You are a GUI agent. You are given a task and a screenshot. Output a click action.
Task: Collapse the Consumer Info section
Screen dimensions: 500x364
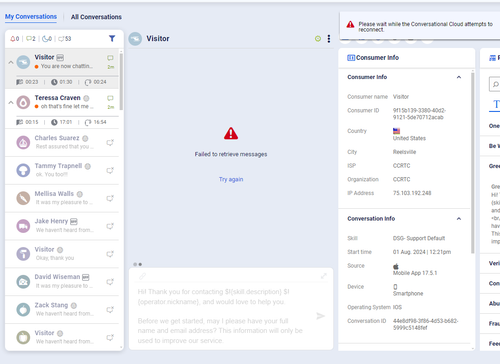click(x=459, y=77)
